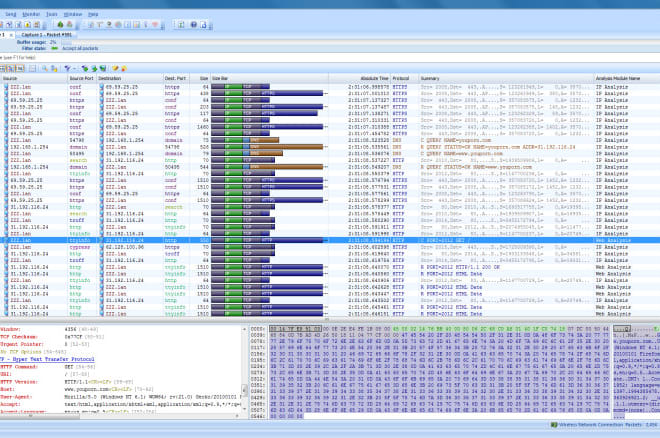Click decode pane scroll down arrow

tap(244, 410)
